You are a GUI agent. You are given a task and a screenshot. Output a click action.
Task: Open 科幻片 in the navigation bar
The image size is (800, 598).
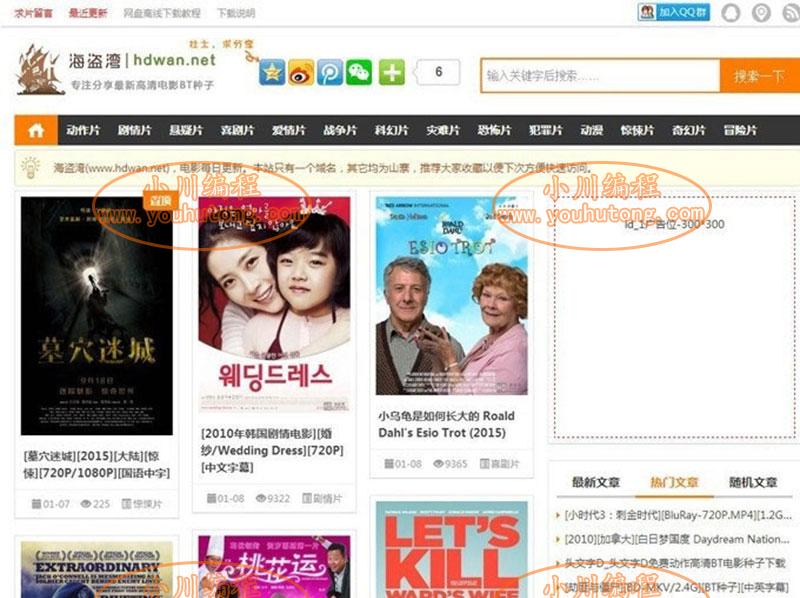pyautogui.click(x=391, y=130)
